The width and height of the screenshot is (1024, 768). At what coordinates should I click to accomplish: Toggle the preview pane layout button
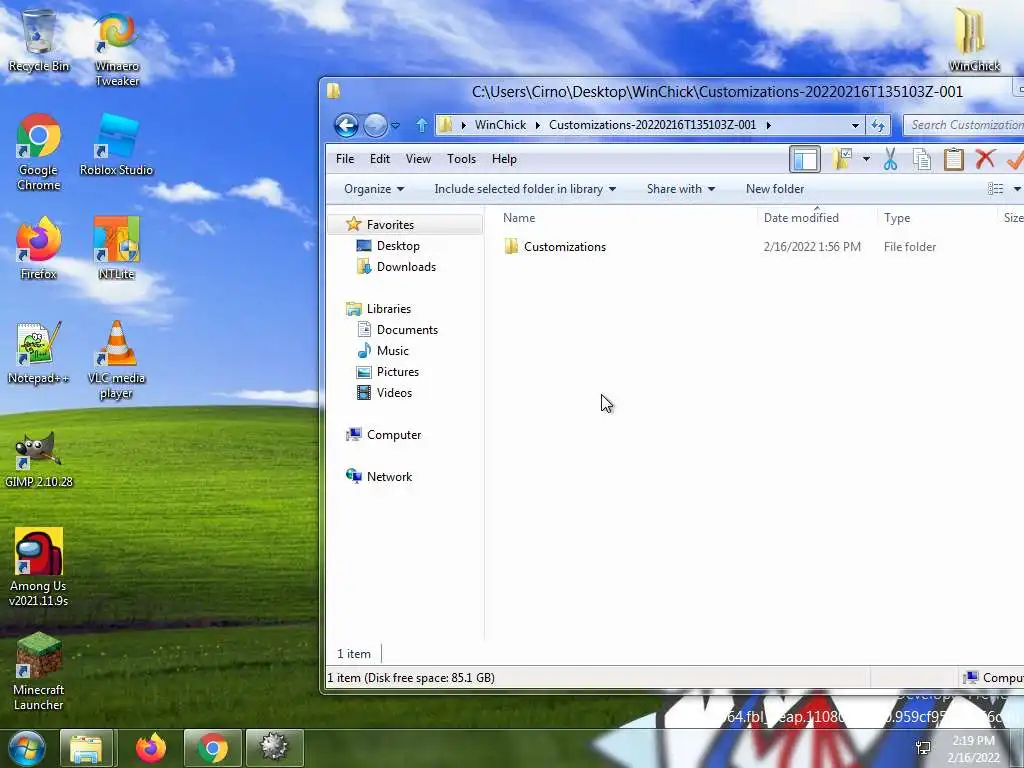click(x=805, y=159)
